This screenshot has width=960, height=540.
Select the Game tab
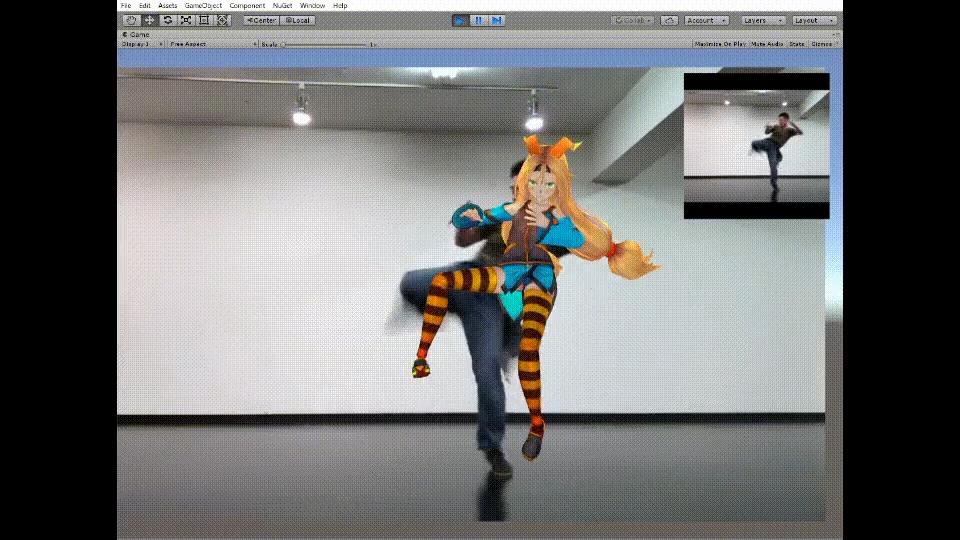tap(136, 34)
